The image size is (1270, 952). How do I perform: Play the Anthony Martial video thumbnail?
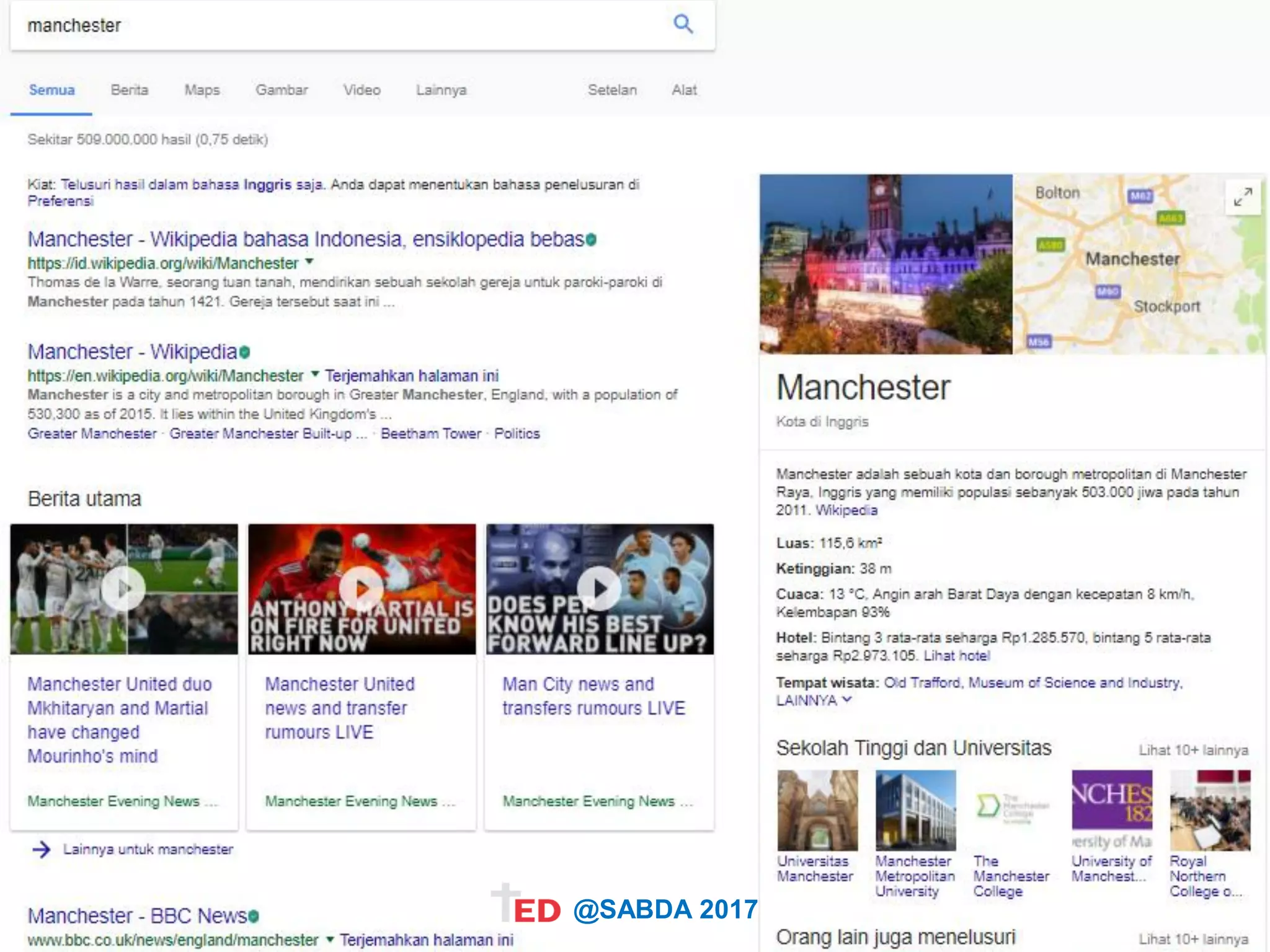point(362,588)
